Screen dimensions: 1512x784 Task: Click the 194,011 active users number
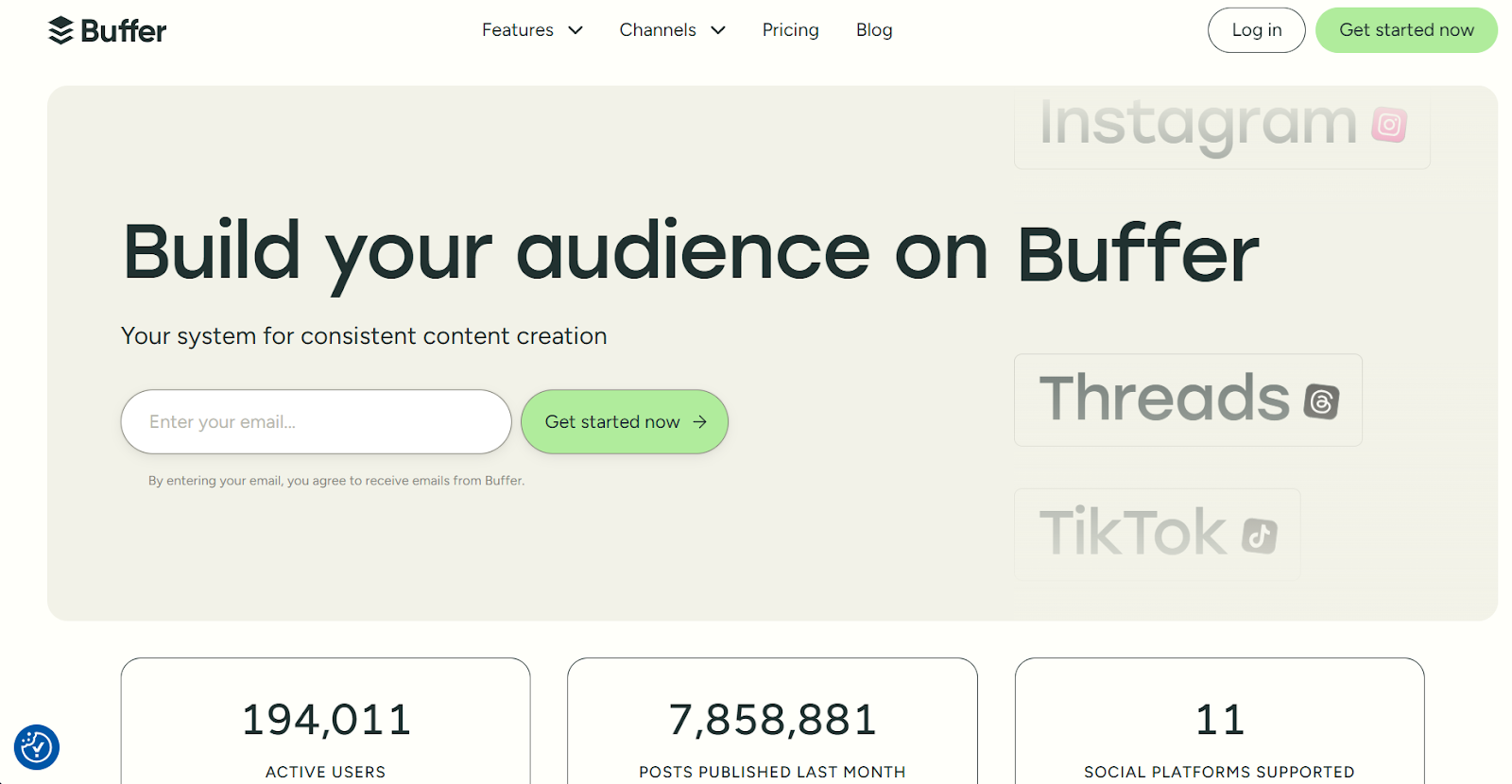[326, 720]
